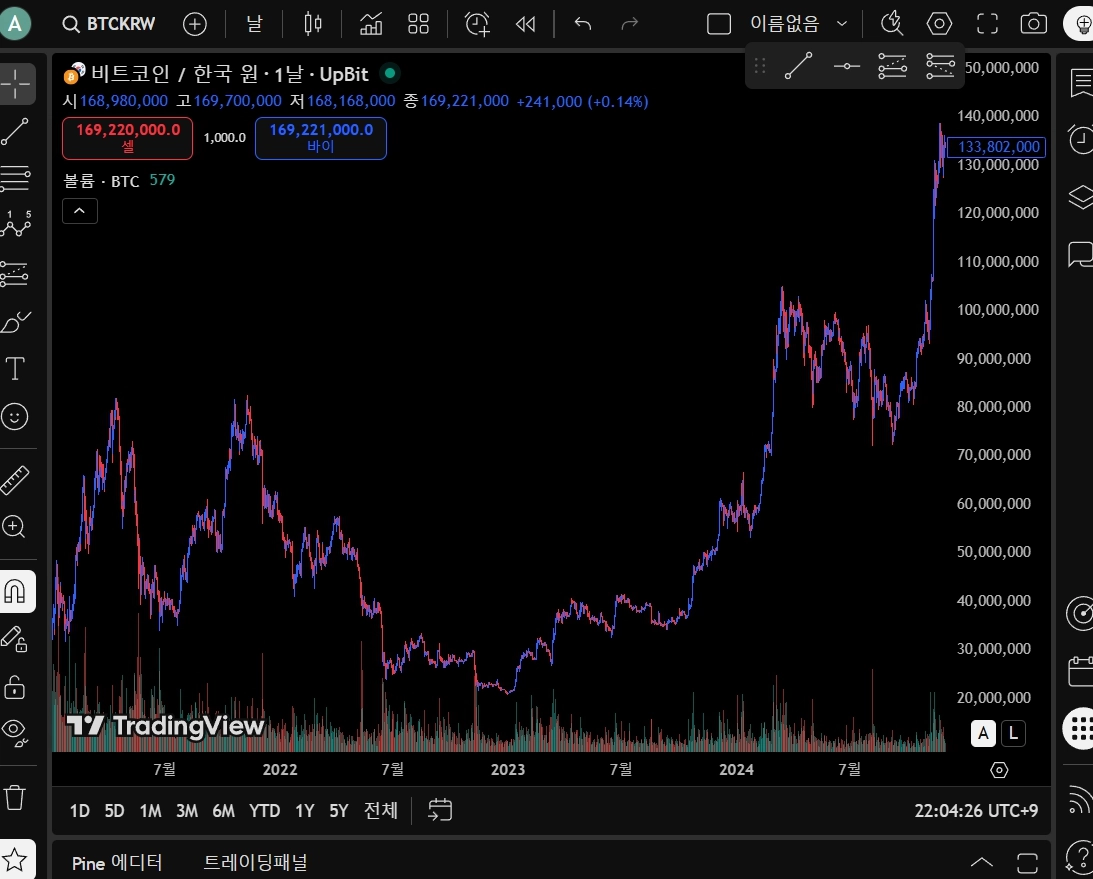Image resolution: width=1093 pixels, height=879 pixels.
Task: Add symbol to compare with plus icon
Action: tap(194, 24)
